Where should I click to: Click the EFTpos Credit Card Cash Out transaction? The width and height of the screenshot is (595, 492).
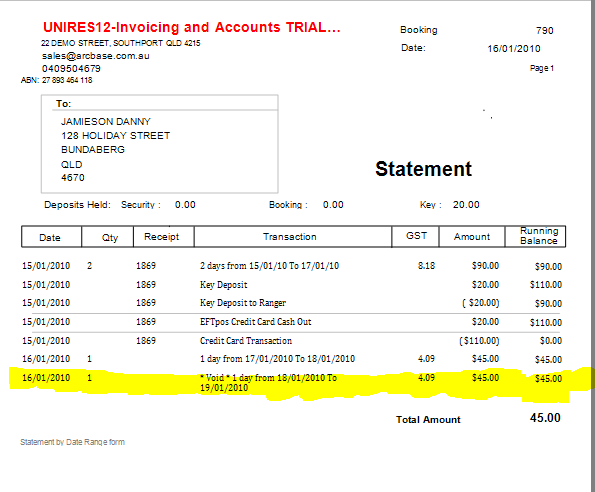click(x=256, y=322)
